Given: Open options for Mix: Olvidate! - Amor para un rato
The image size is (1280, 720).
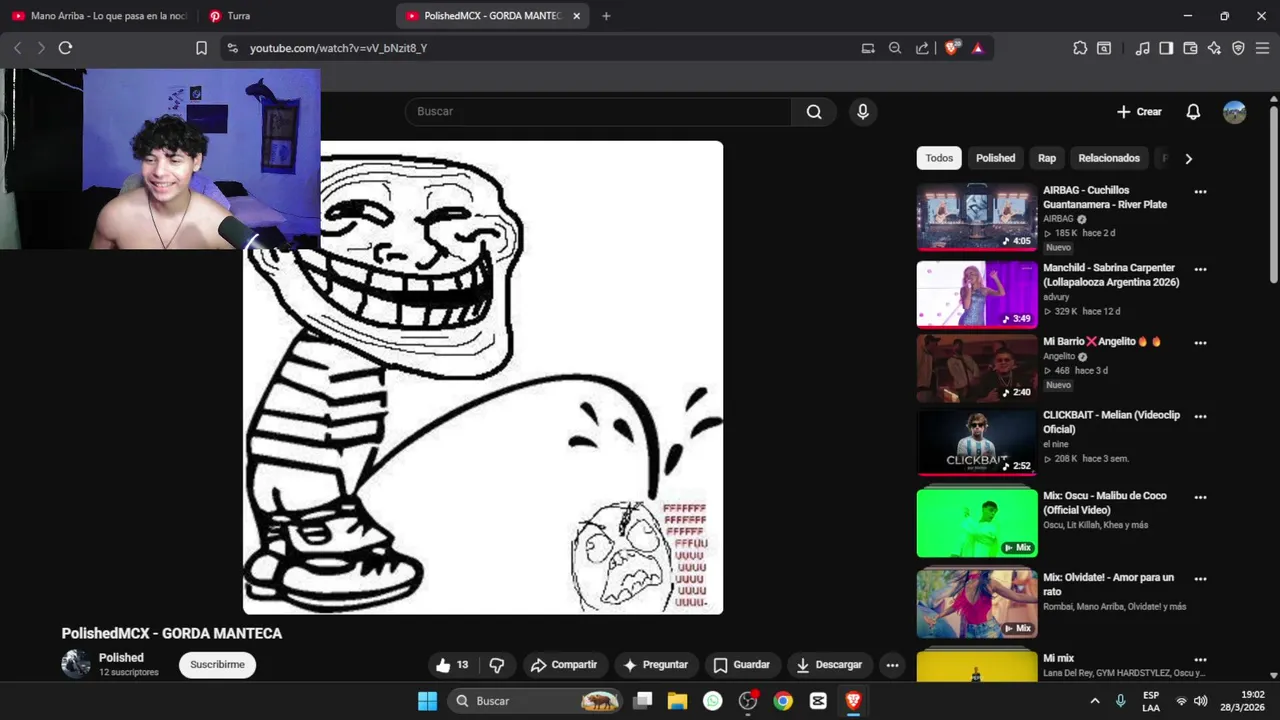Looking at the screenshot, I should 1200,579.
